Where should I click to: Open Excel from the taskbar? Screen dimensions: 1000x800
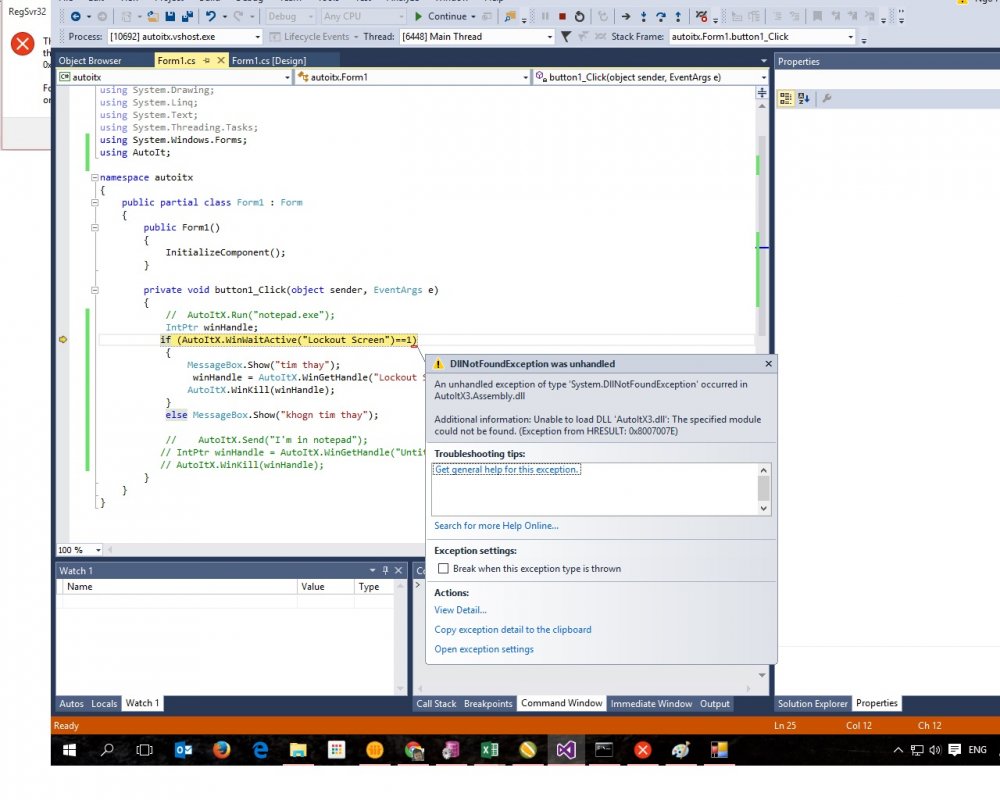[x=489, y=750]
